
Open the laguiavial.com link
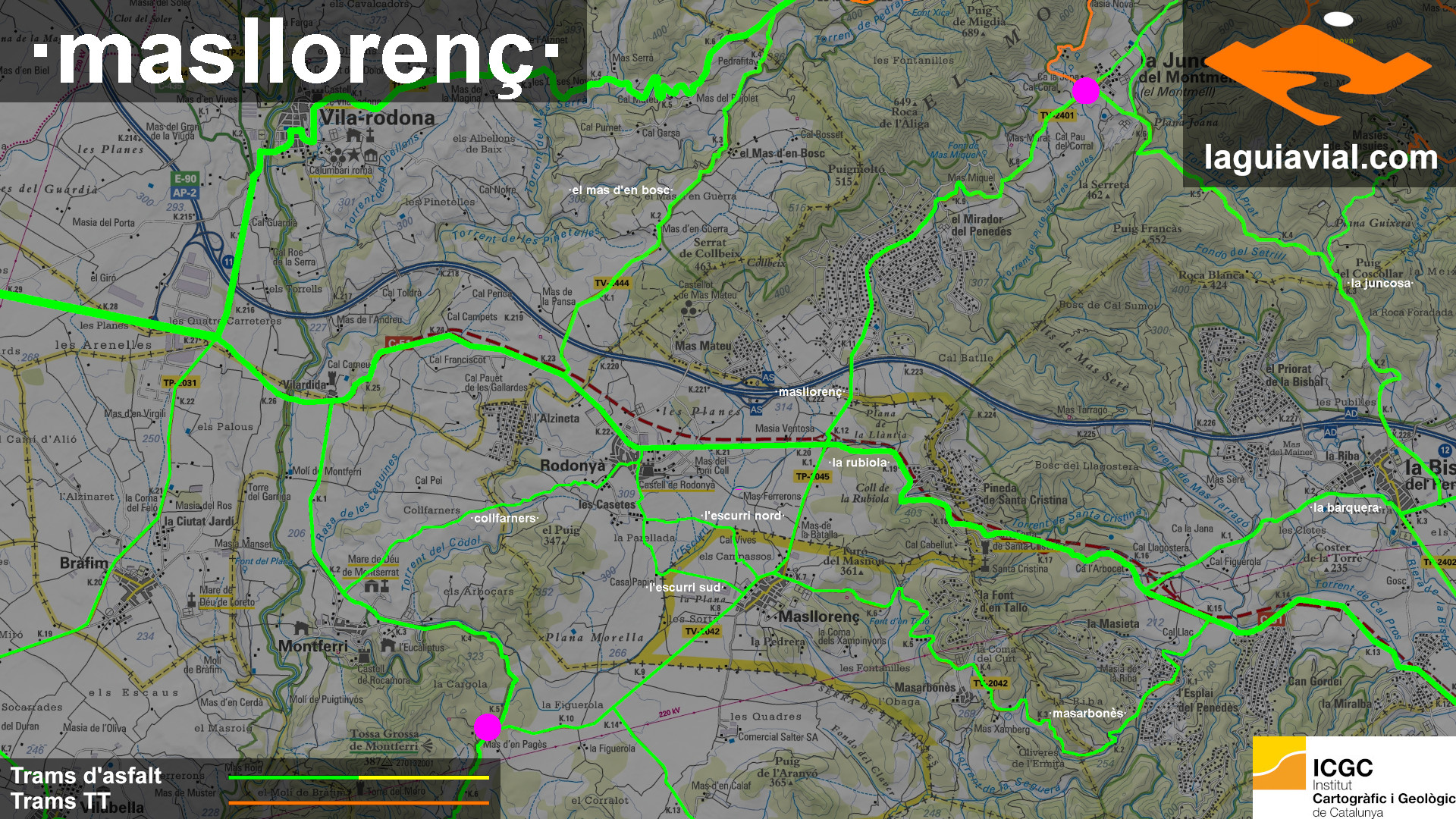pos(1320,158)
